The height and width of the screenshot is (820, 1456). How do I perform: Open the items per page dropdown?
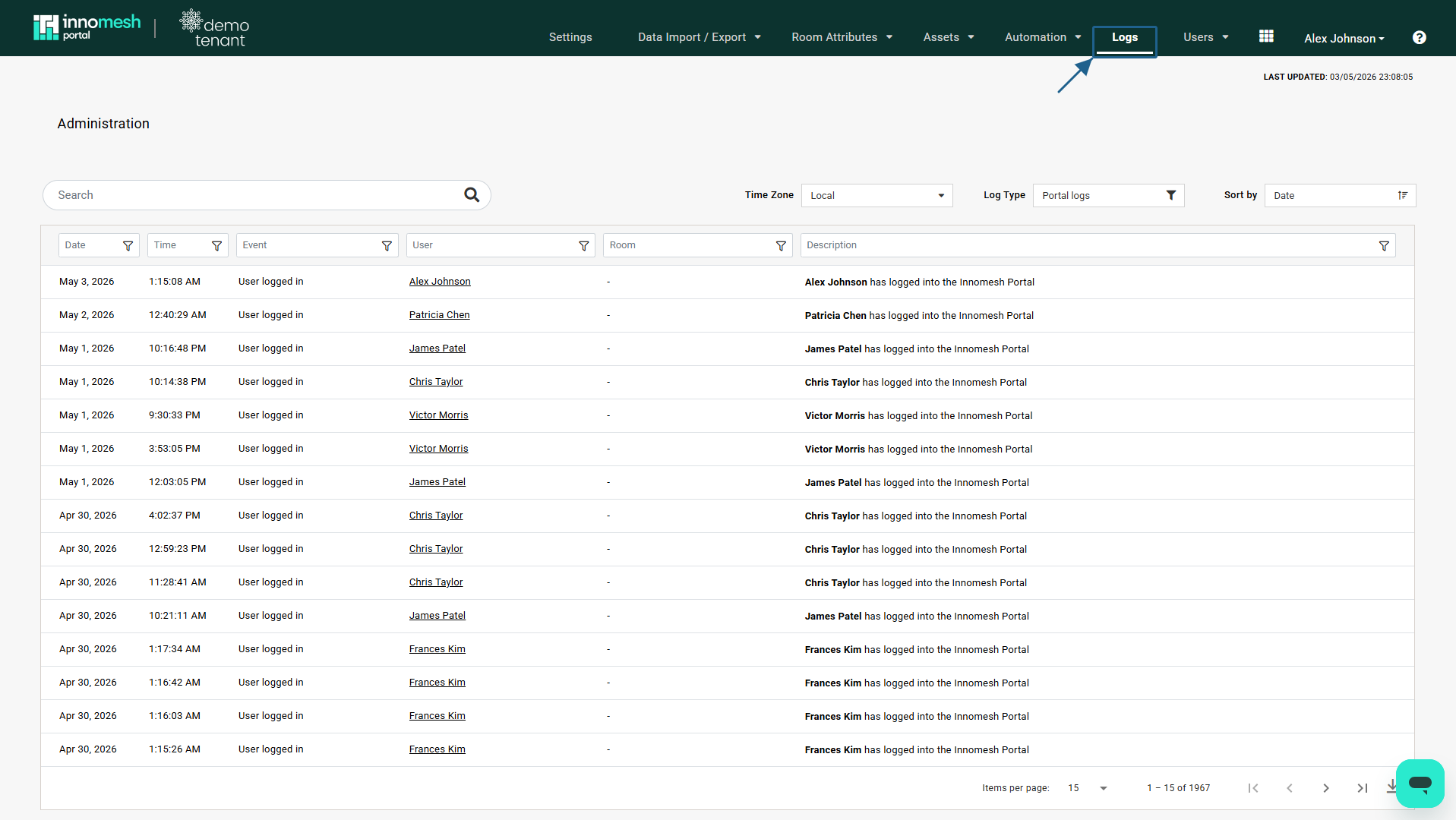(1088, 788)
